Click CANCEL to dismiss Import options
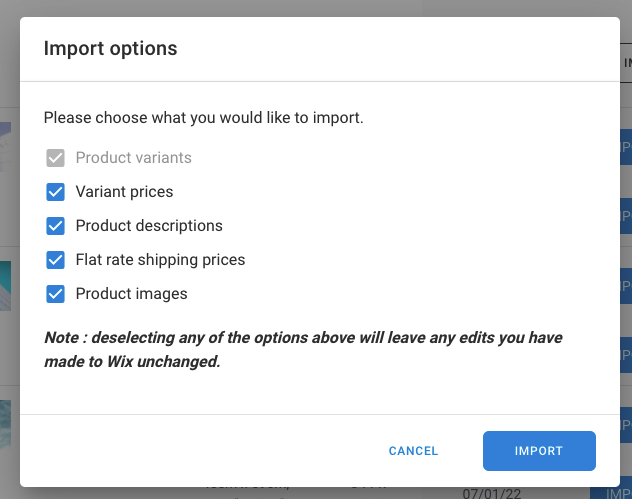This screenshot has height=499, width=632. pos(413,451)
